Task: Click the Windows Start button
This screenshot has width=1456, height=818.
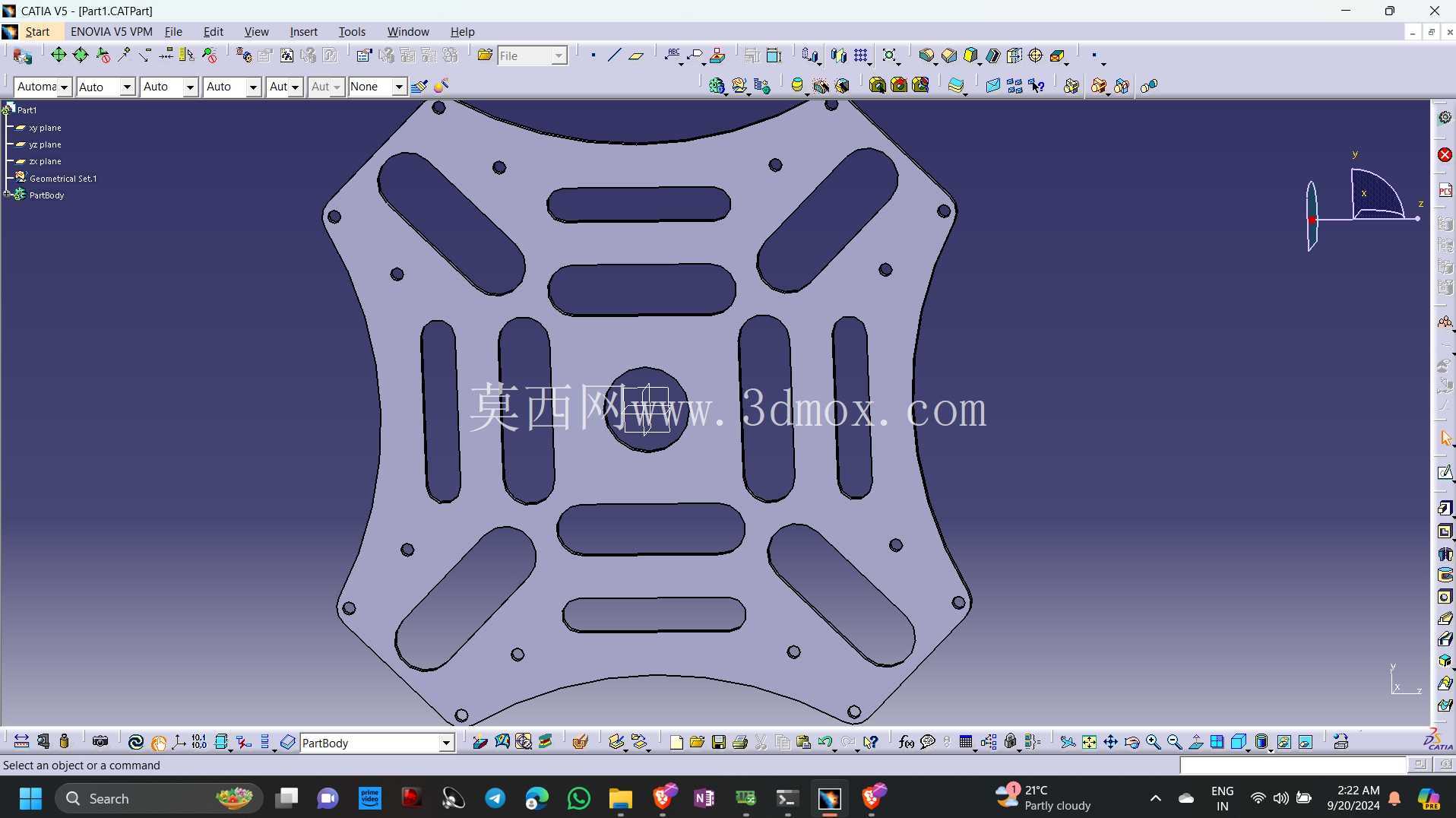Action: coord(30,798)
